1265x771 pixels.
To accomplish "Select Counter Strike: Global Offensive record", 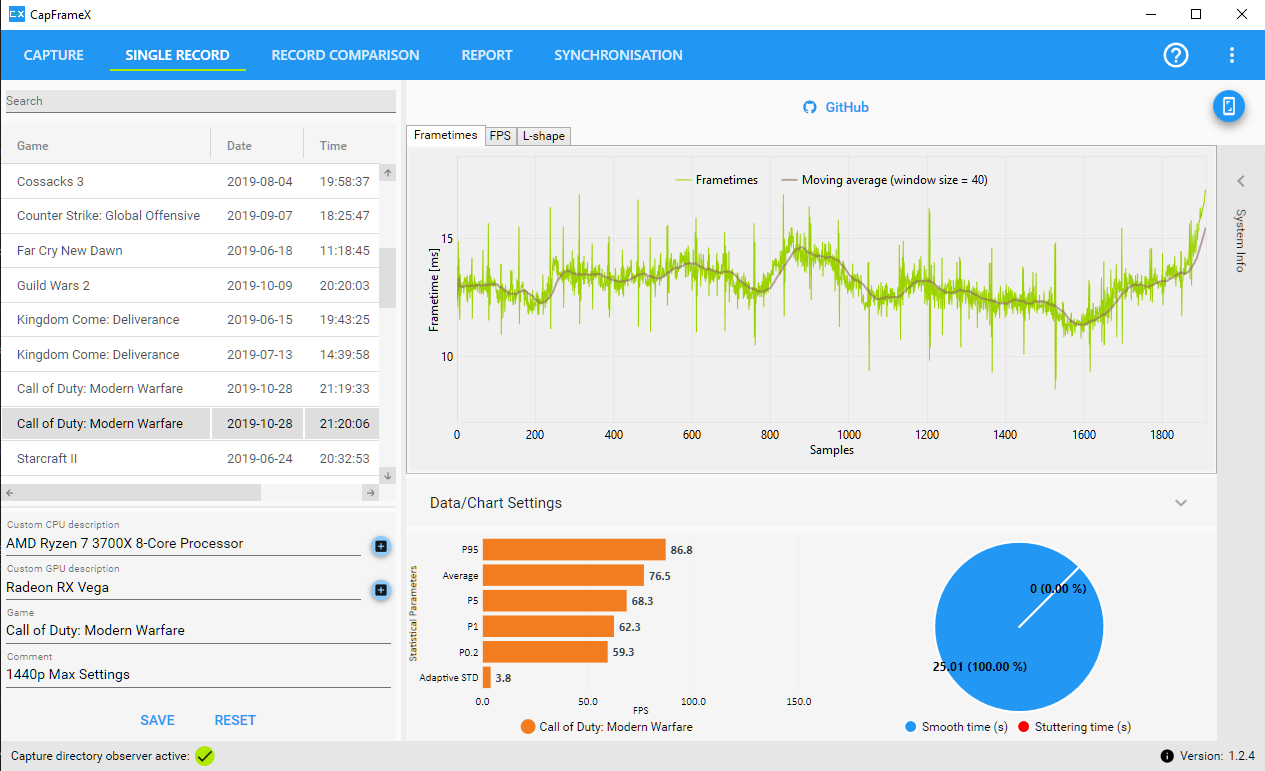I will [x=190, y=216].
